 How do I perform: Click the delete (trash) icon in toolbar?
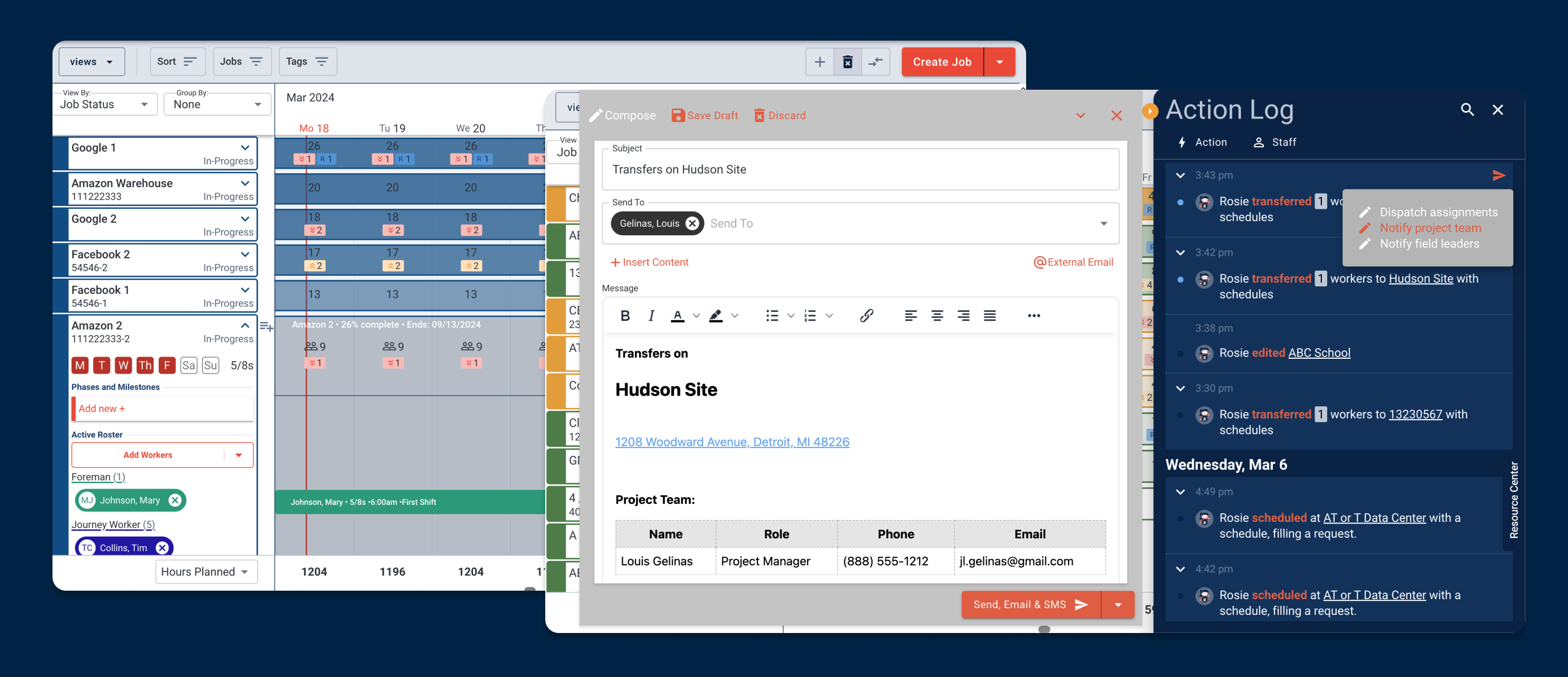(847, 61)
